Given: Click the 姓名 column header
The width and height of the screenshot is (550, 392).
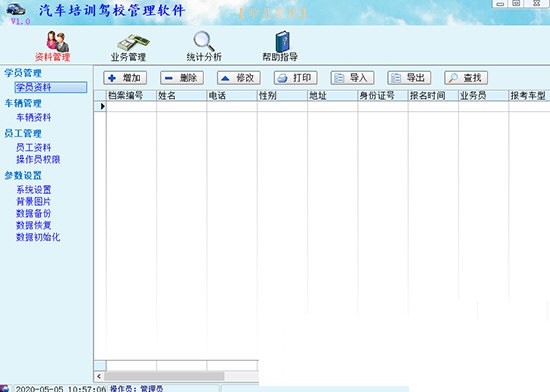Looking at the screenshot, I should point(181,96).
